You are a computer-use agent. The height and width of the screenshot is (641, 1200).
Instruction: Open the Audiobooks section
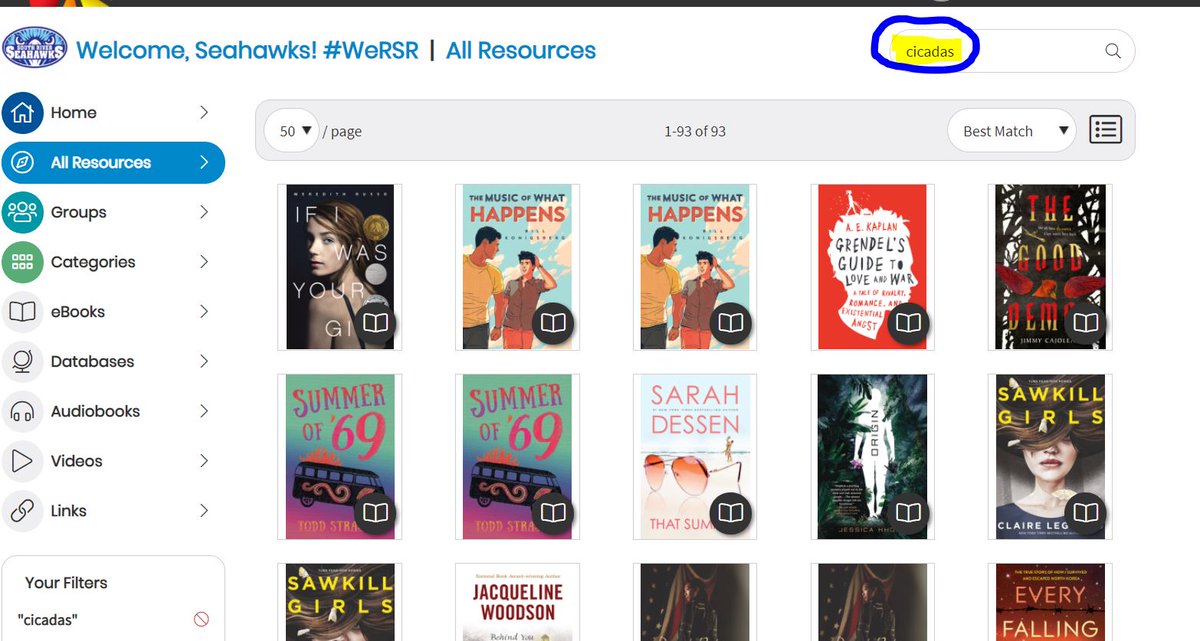coord(113,411)
